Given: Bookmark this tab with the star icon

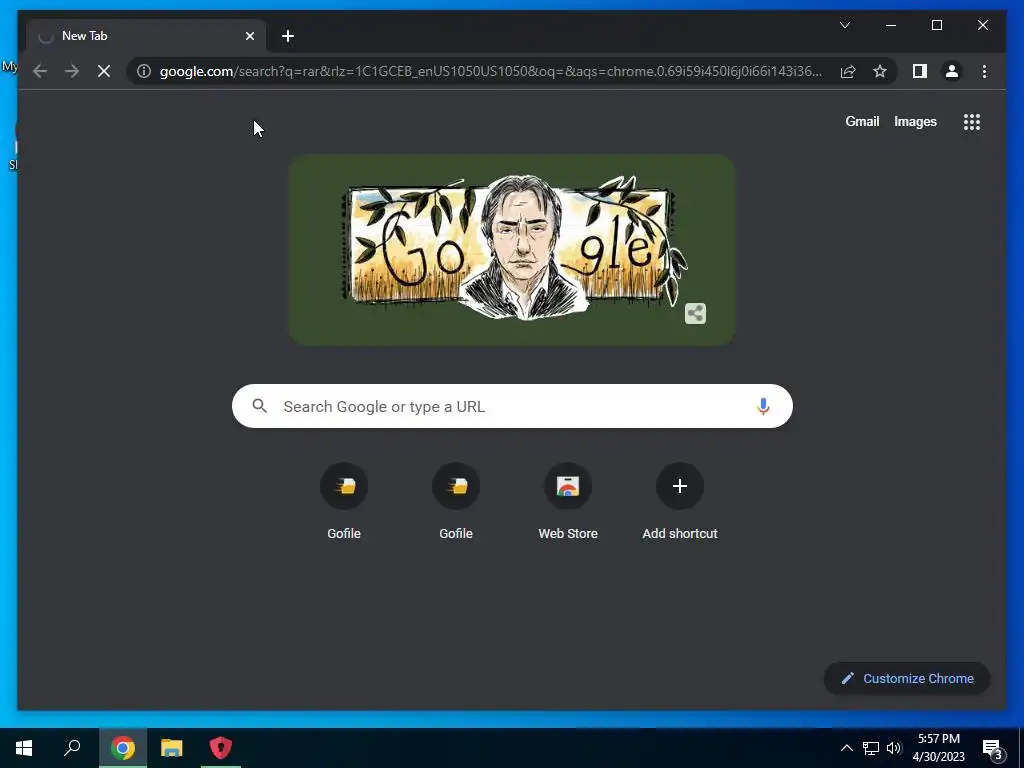Looking at the screenshot, I should 880,71.
